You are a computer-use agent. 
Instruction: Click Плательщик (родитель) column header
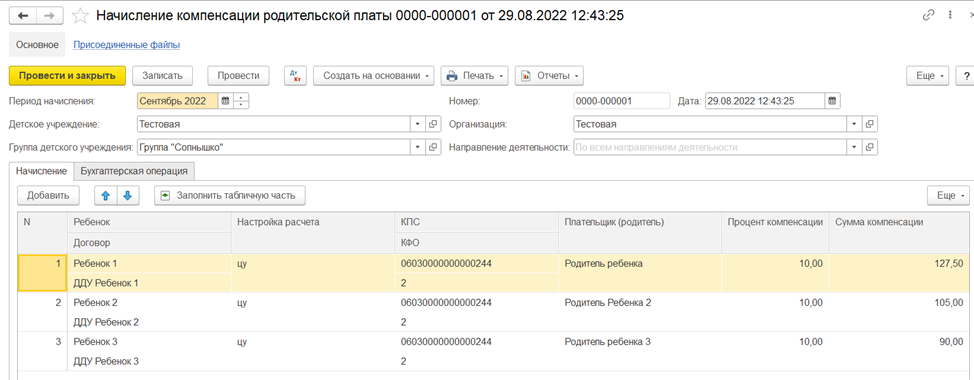pos(640,232)
